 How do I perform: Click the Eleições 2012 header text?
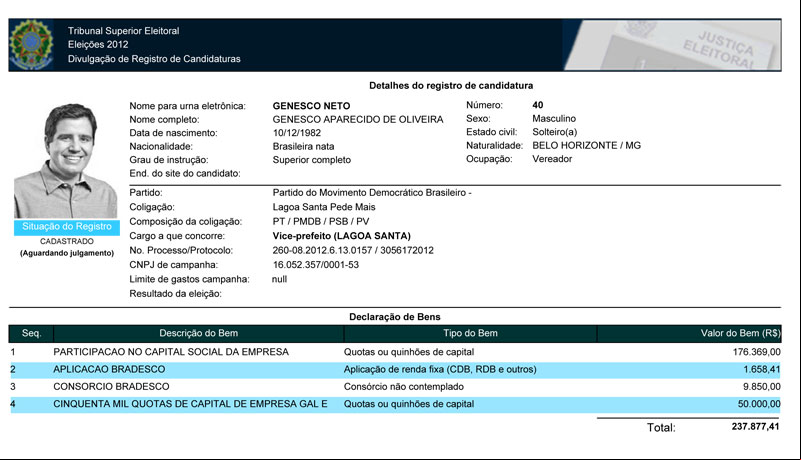point(98,44)
